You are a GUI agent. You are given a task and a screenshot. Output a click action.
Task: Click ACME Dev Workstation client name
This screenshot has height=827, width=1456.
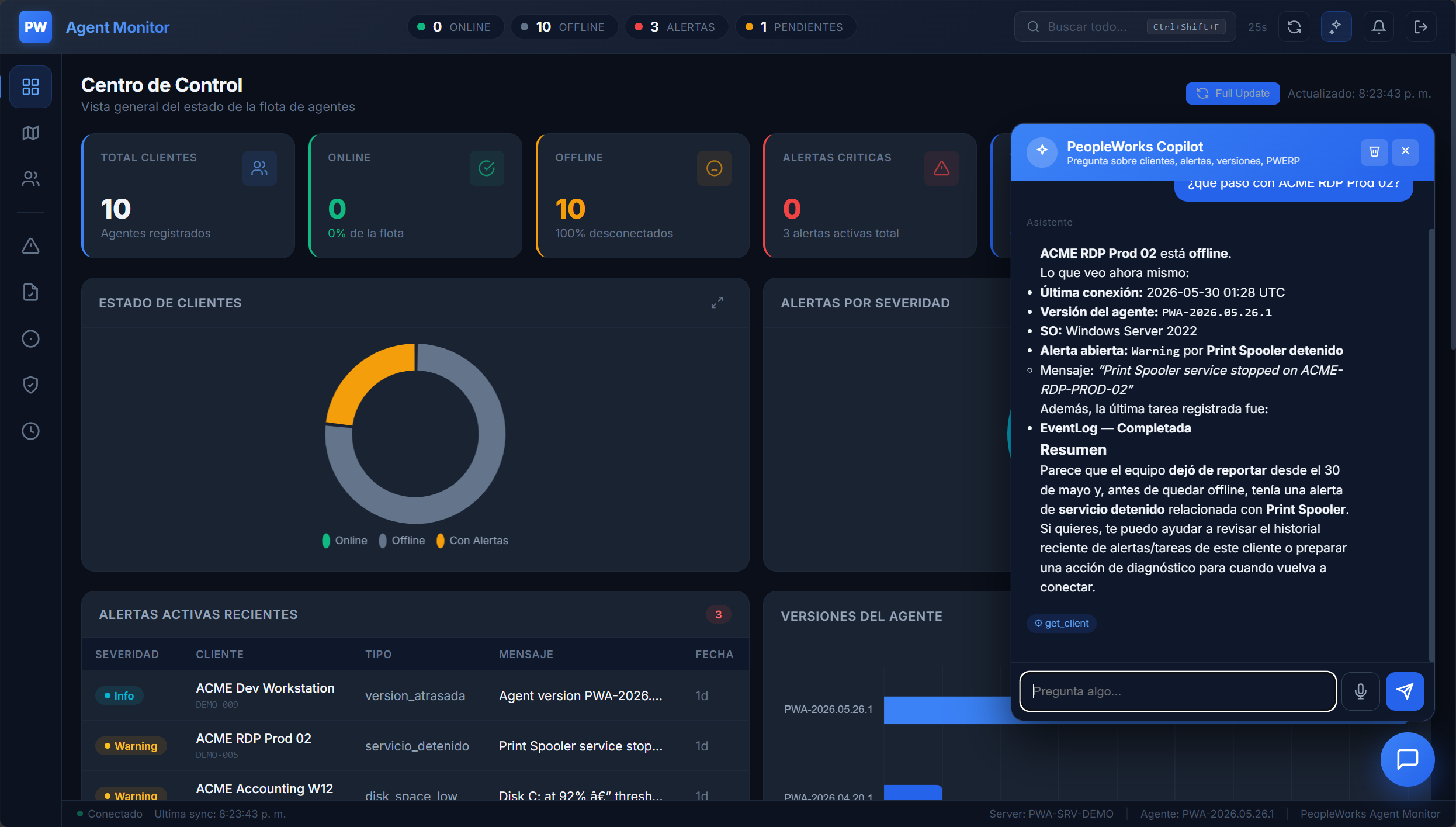click(265, 688)
